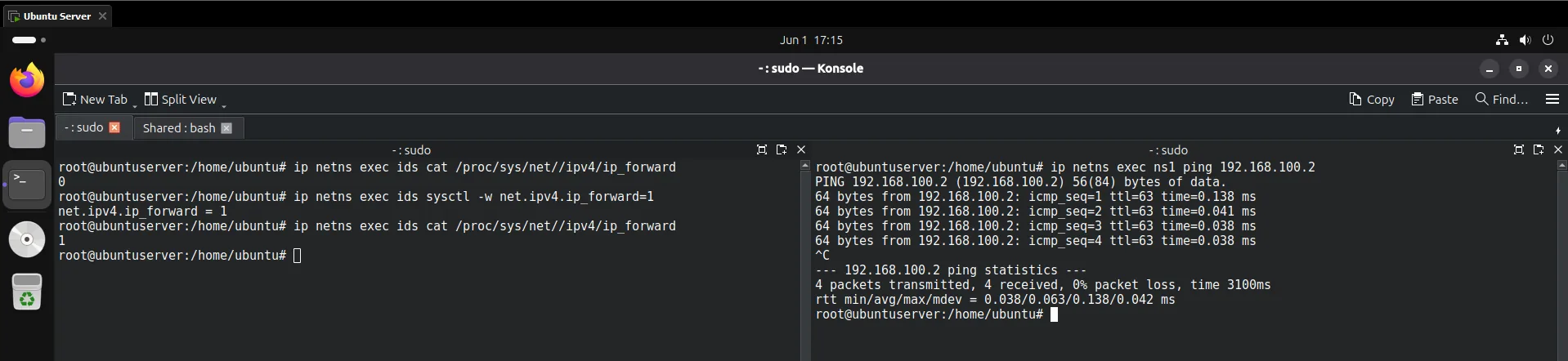
Task: Close the '-: sudo' tab
Action: point(114,127)
